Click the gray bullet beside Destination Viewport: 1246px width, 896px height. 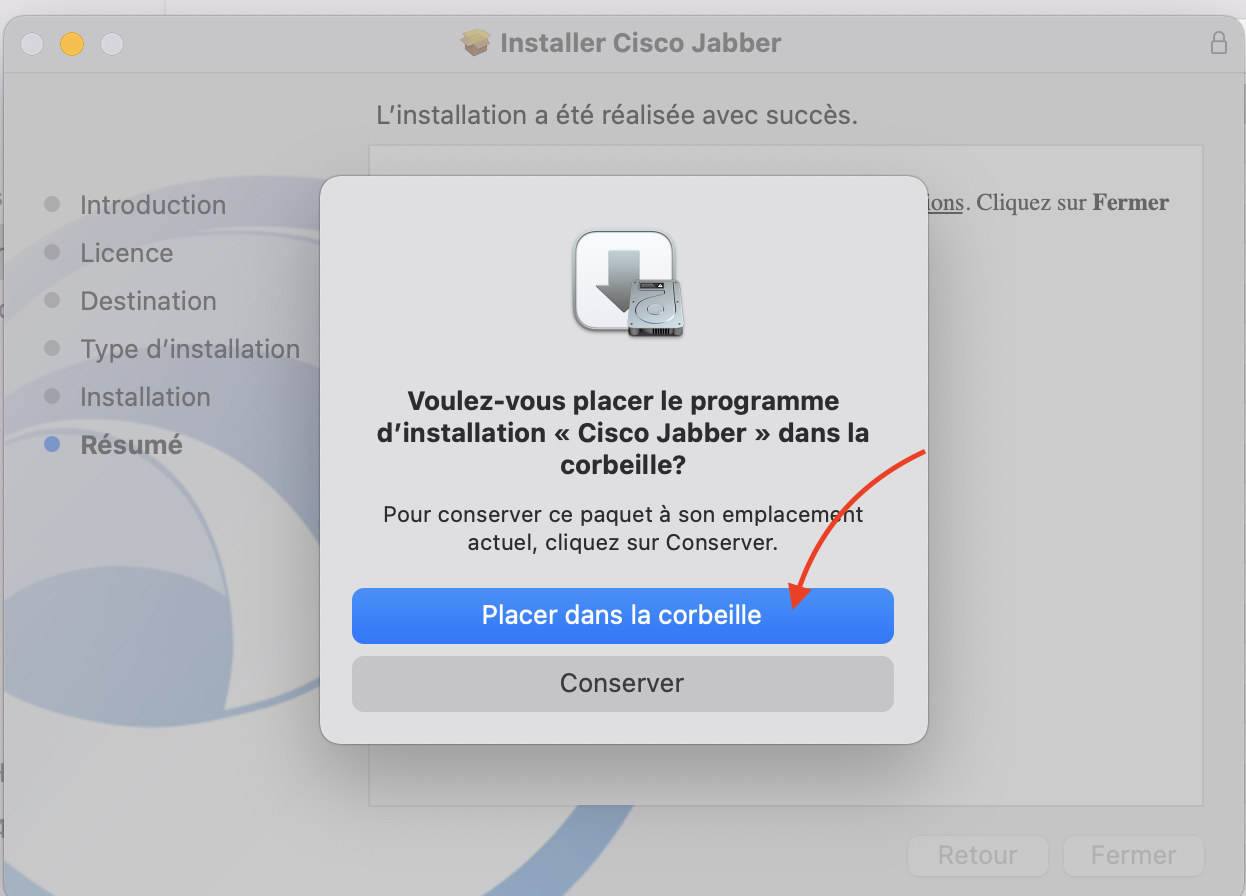[52, 301]
